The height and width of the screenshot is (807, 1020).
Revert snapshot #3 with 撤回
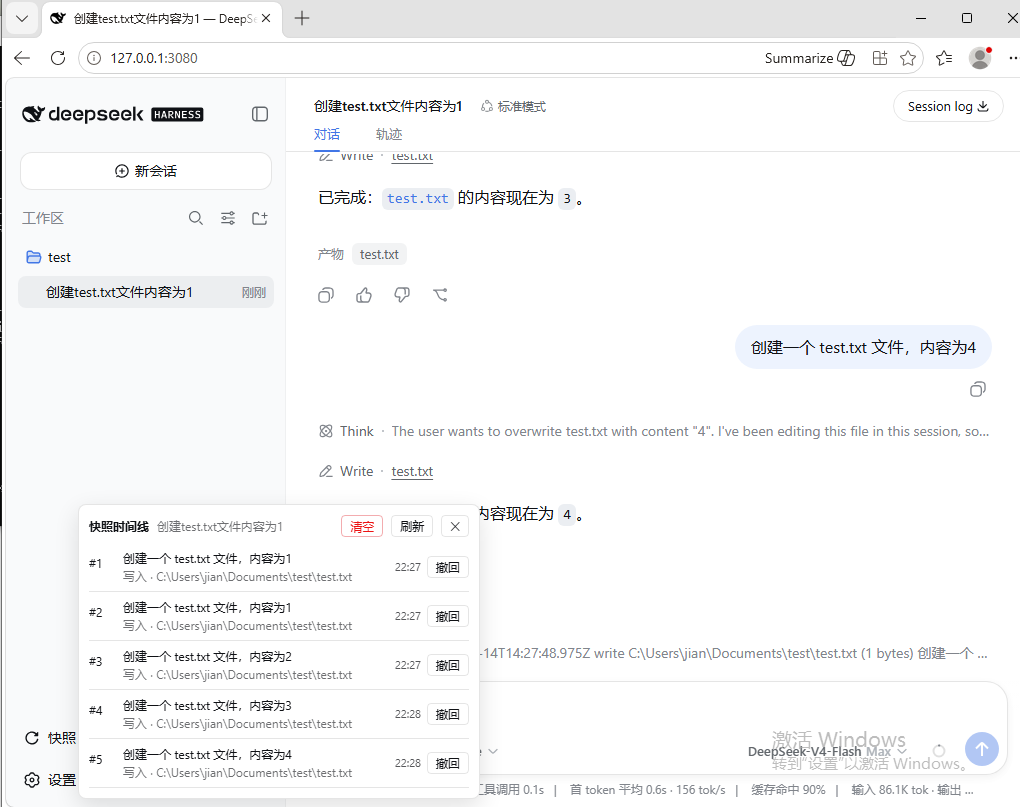448,665
